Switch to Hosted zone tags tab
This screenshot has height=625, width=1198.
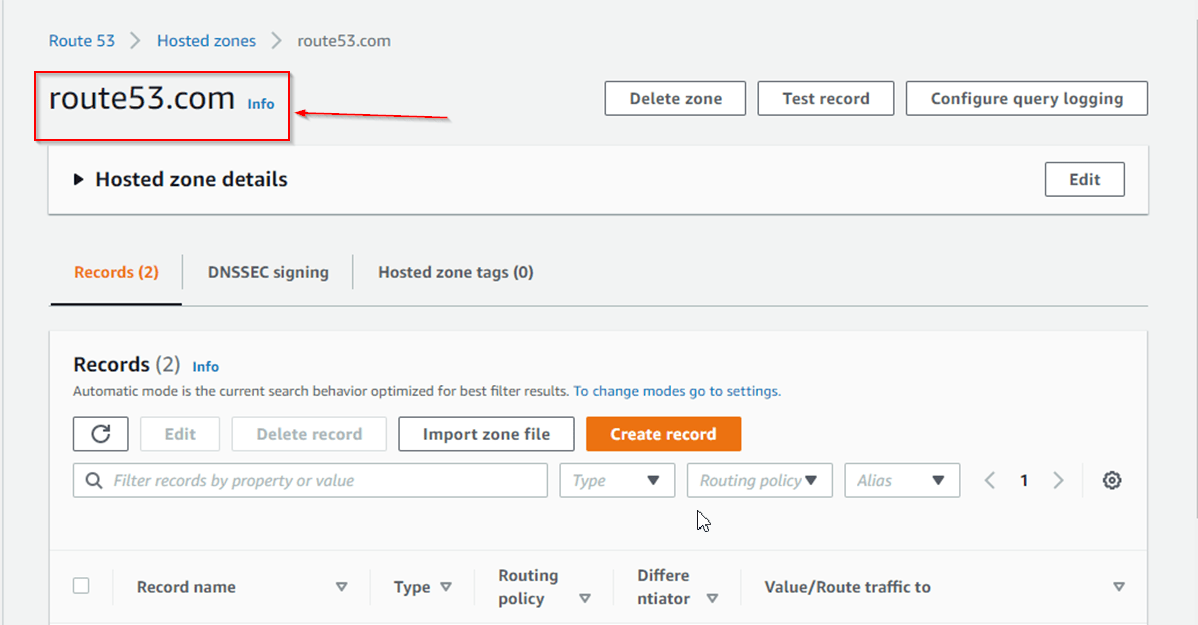coord(455,272)
